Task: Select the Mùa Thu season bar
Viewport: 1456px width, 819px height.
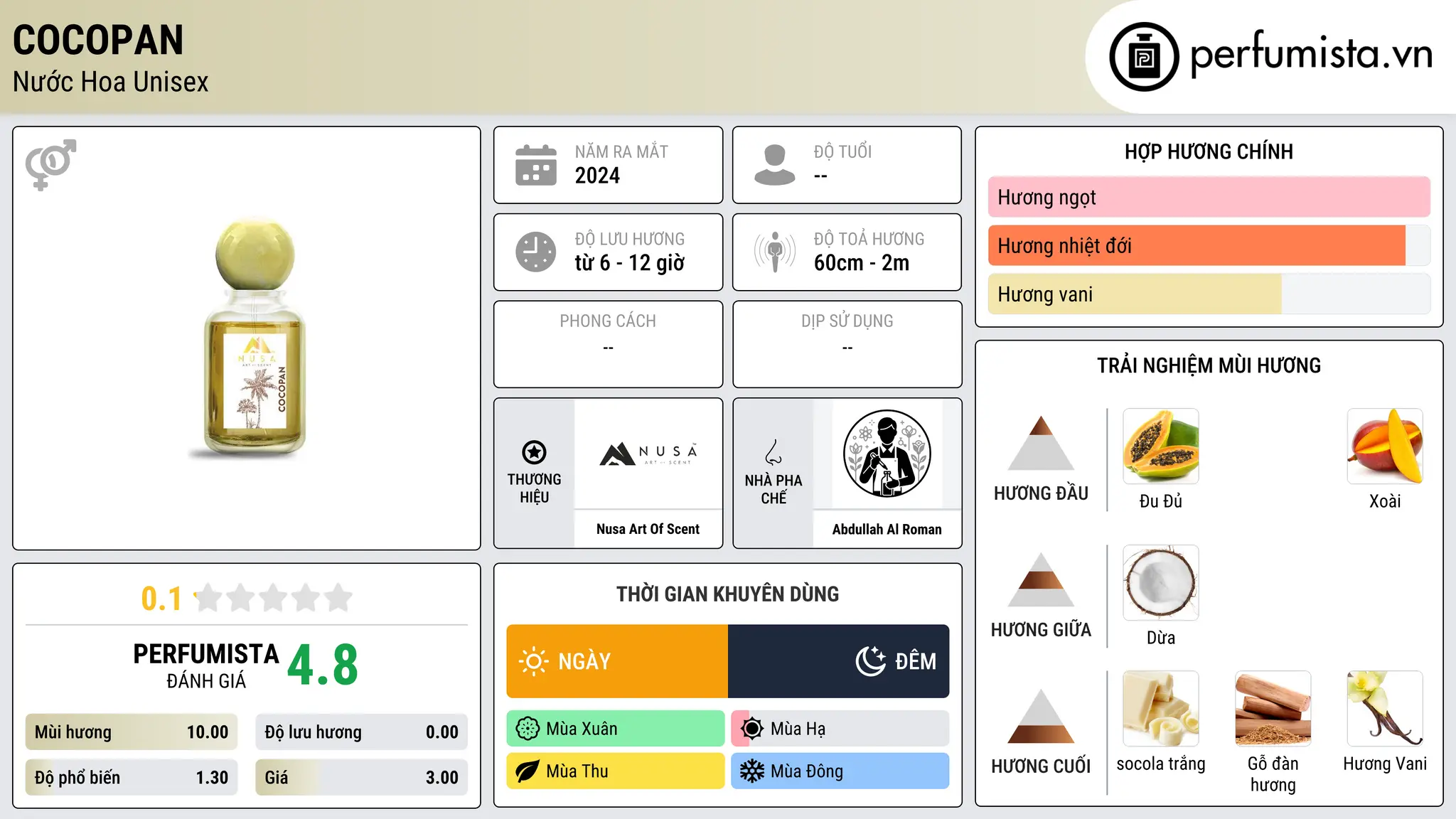Action: click(x=616, y=771)
